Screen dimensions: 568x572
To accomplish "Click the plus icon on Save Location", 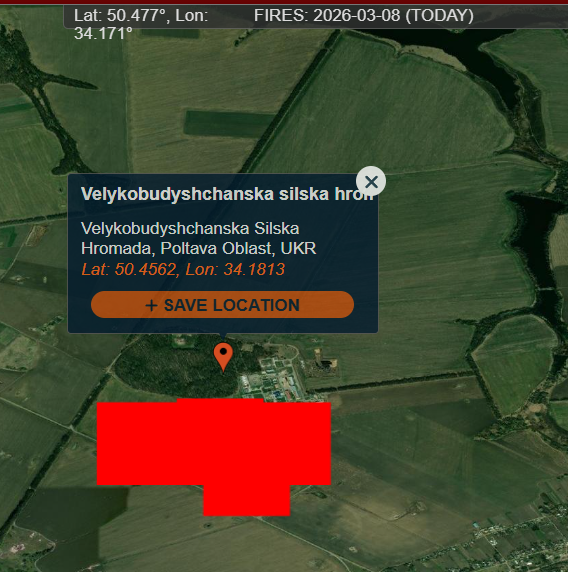I will coord(151,305).
